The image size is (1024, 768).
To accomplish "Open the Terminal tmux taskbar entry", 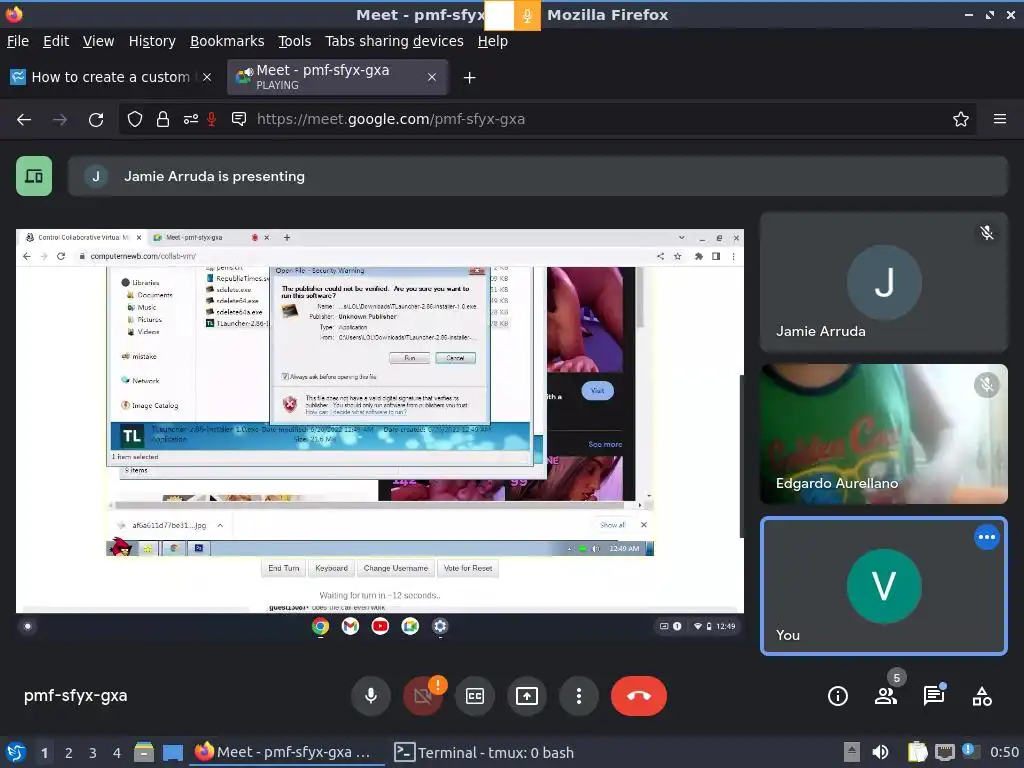I will [x=485, y=753].
